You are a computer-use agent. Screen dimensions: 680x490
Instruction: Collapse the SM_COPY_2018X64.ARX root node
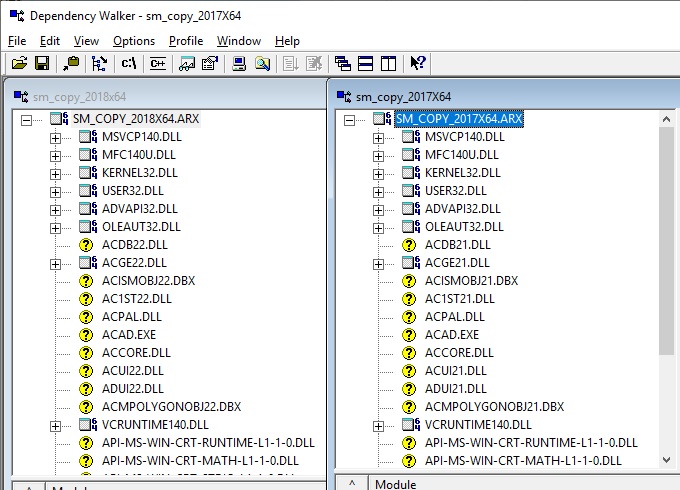coord(26,120)
